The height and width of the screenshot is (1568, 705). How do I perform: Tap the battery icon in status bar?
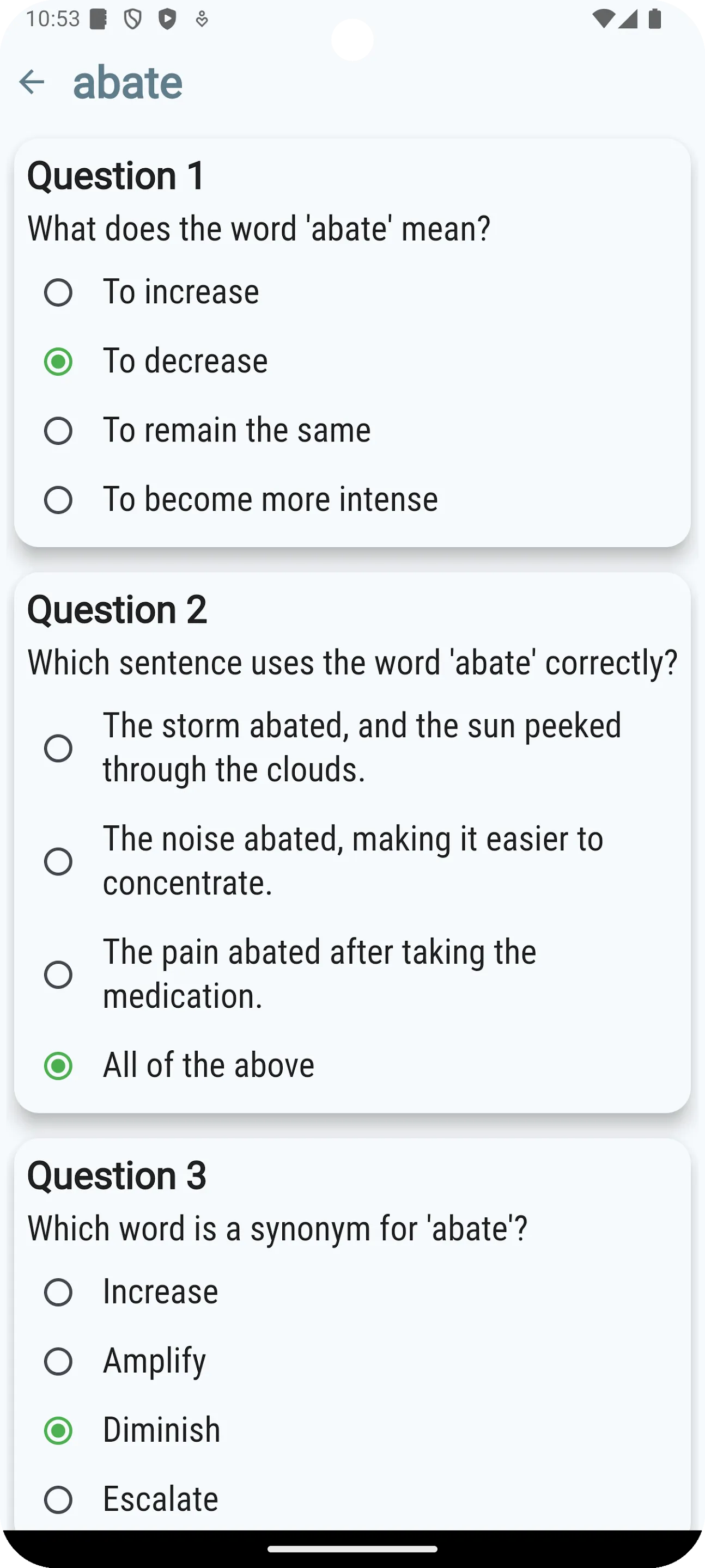pos(655,20)
